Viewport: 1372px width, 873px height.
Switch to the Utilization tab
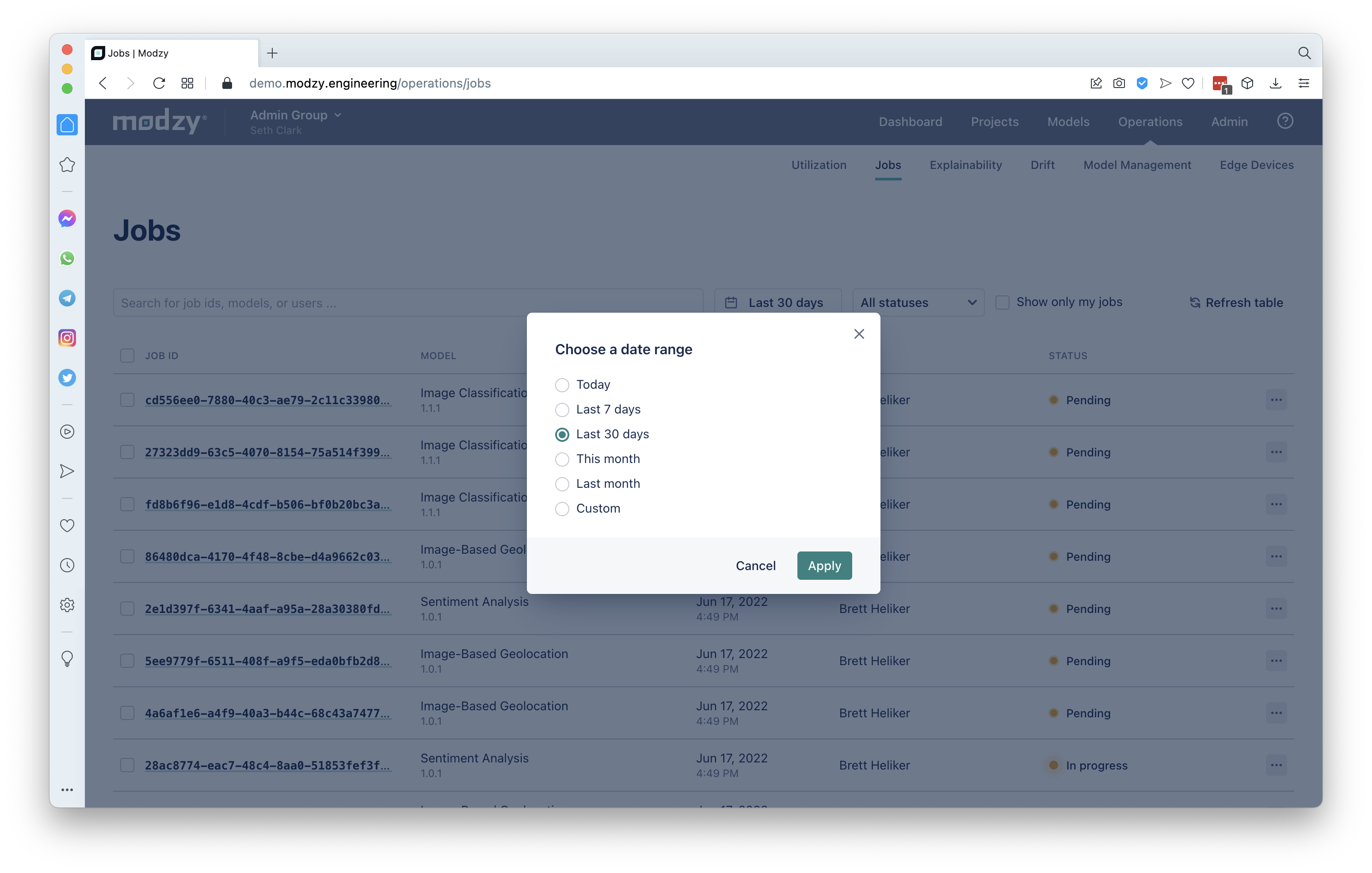(818, 165)
